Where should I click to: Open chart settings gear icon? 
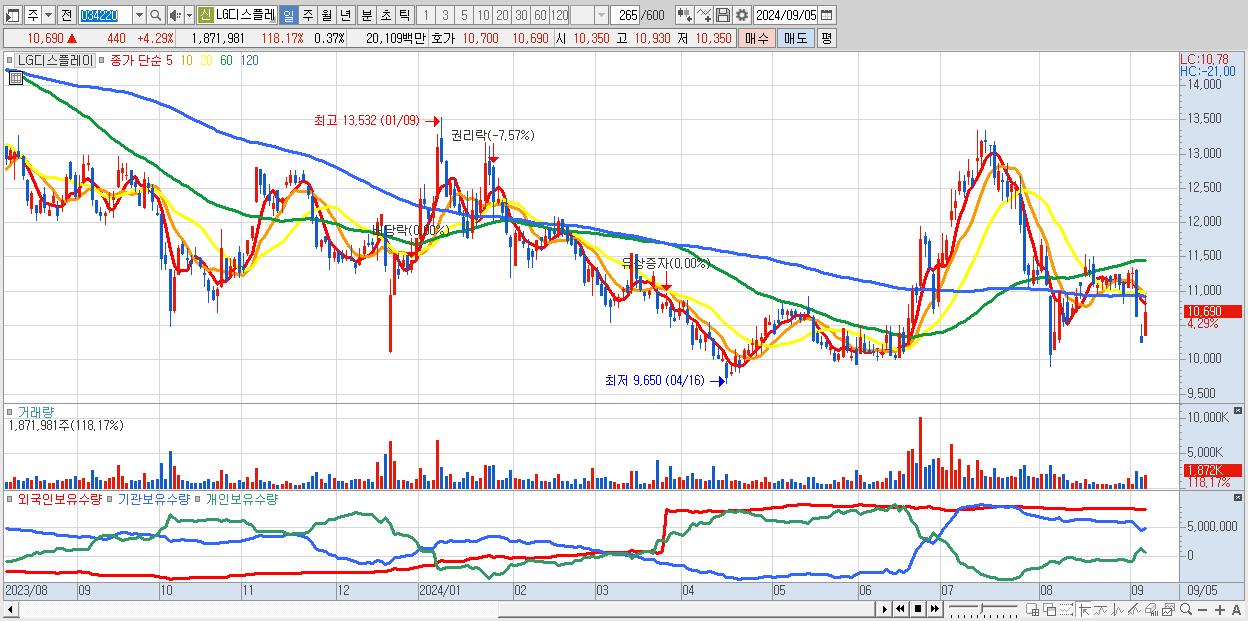[x=742, y=15]
